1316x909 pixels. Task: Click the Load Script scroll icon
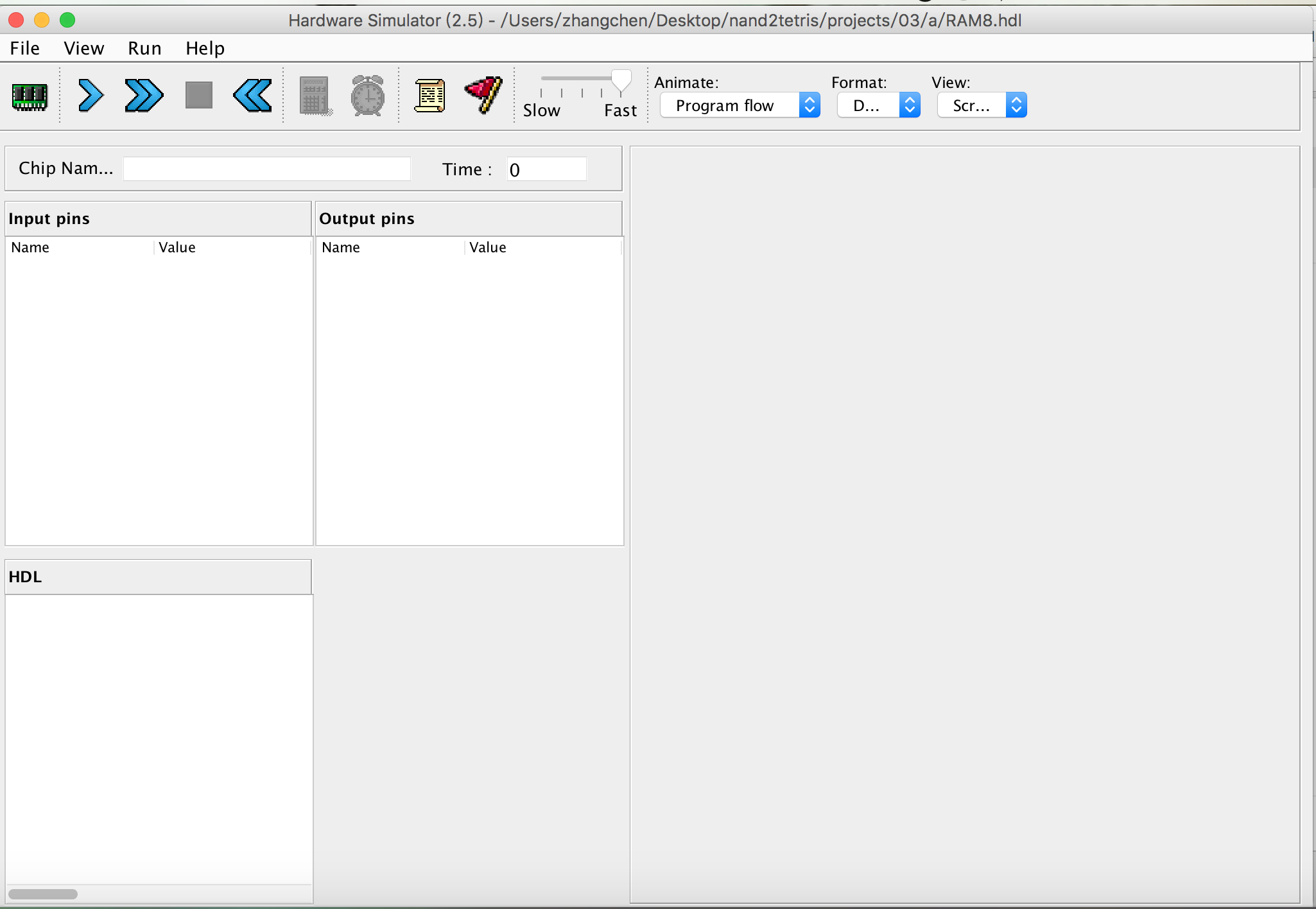[x=429, y=96]
